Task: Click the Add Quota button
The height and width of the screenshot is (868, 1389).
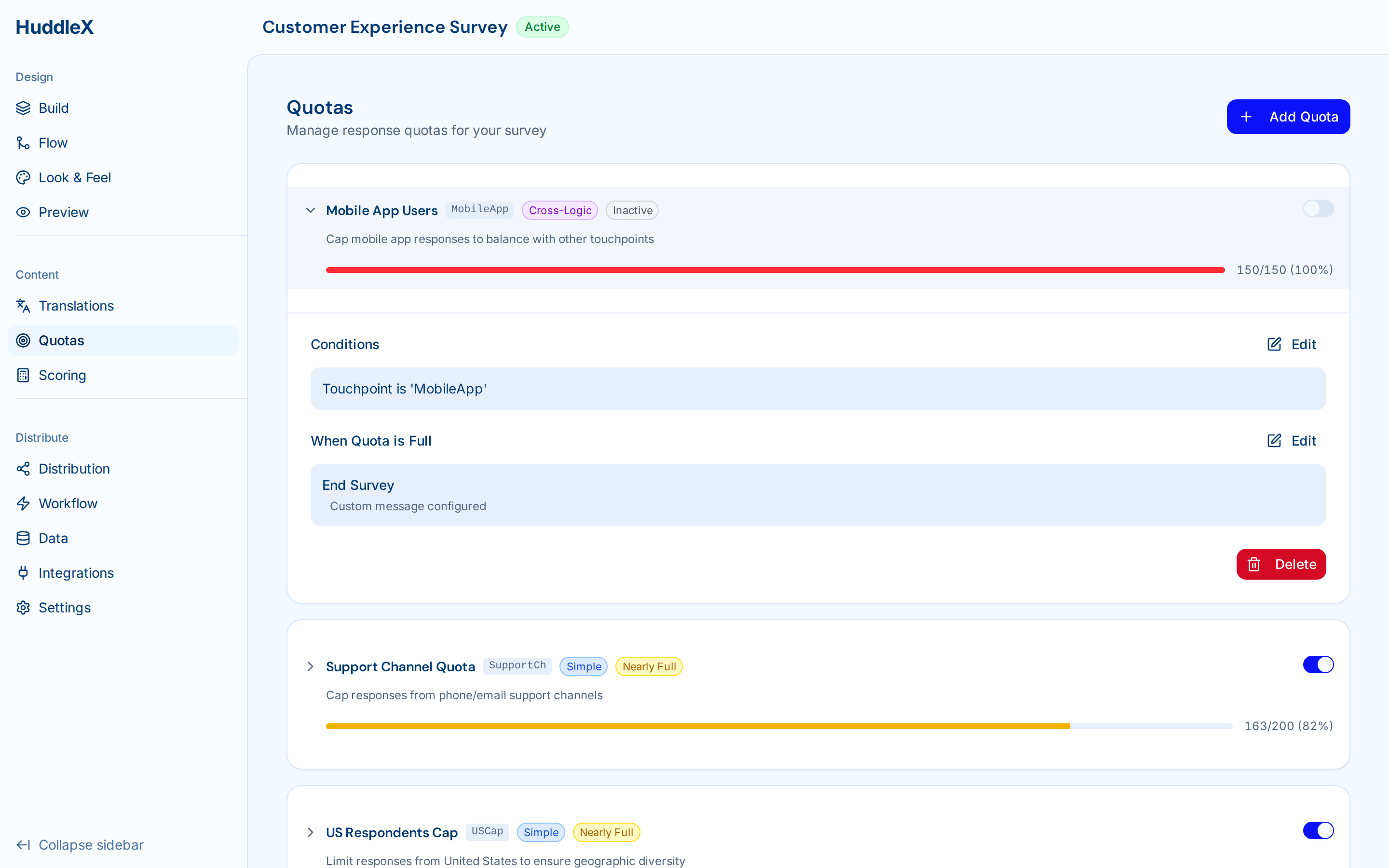Action: point(1288,117)
